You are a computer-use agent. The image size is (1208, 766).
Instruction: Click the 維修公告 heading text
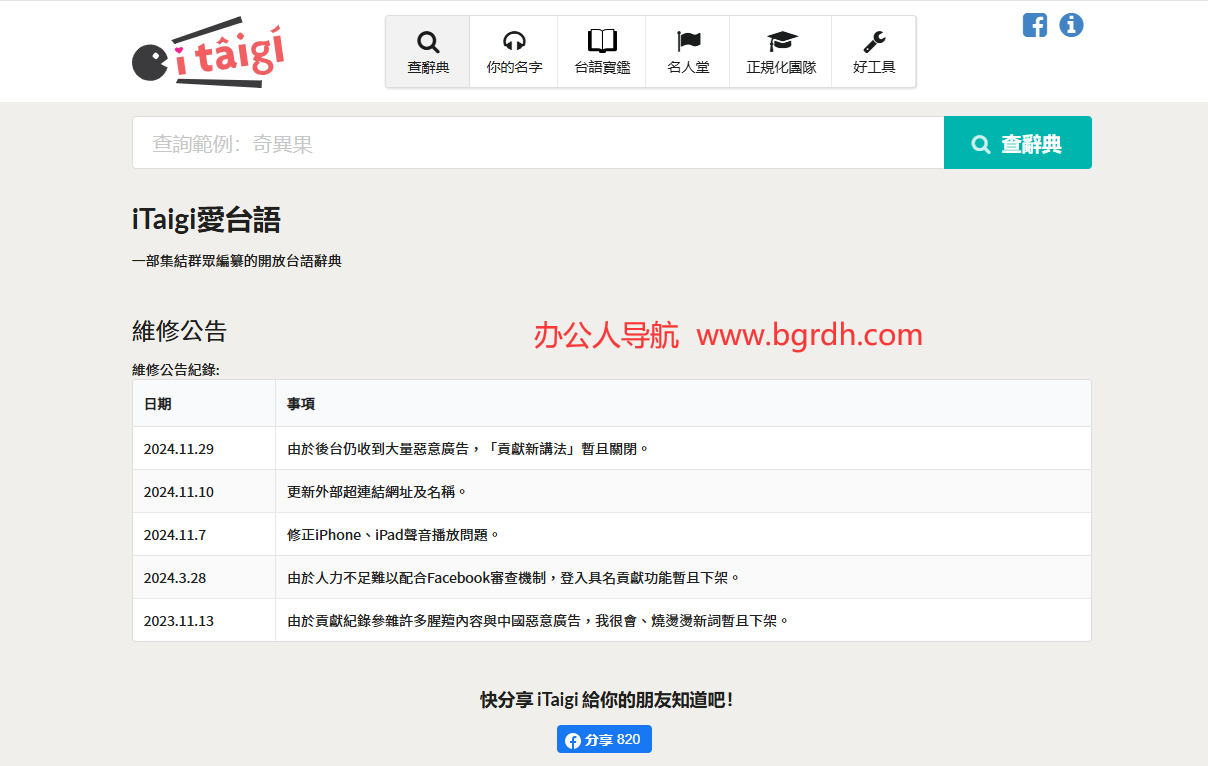pos(178,330)
